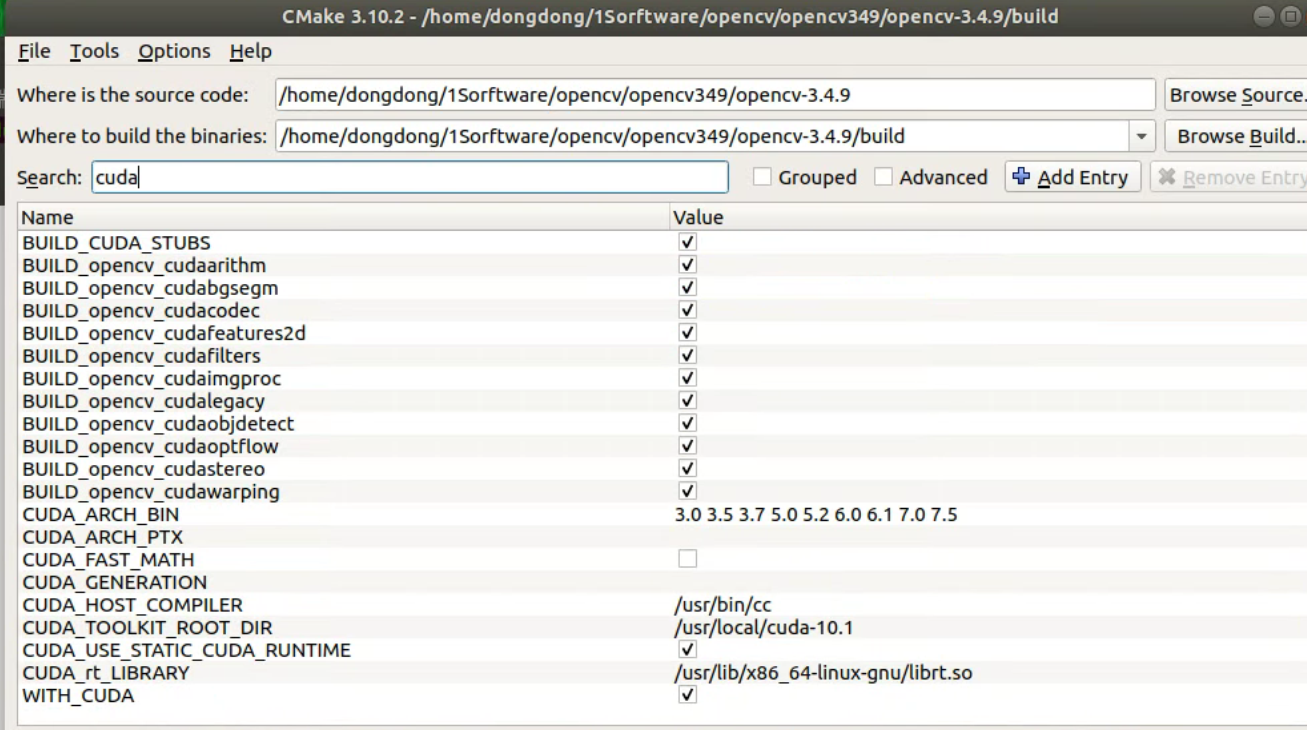Image resolution: width=1307 pixels, height=730 pixels.
Task: Uncheck BUILD_opencv_cudafilters checkbox
Action: pyautogui.click(x=687, y=355)
